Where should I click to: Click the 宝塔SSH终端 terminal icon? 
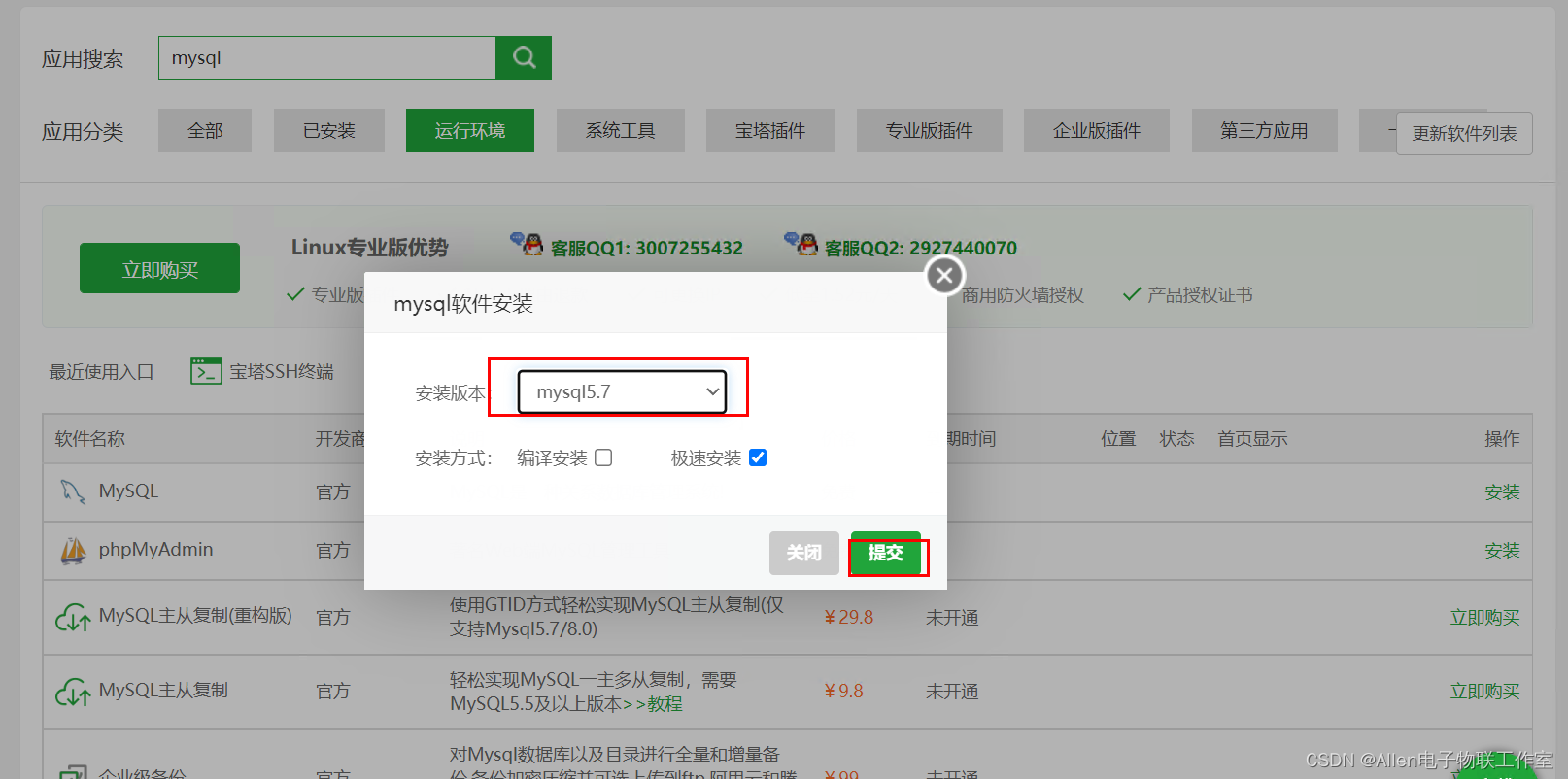[206, 371]
